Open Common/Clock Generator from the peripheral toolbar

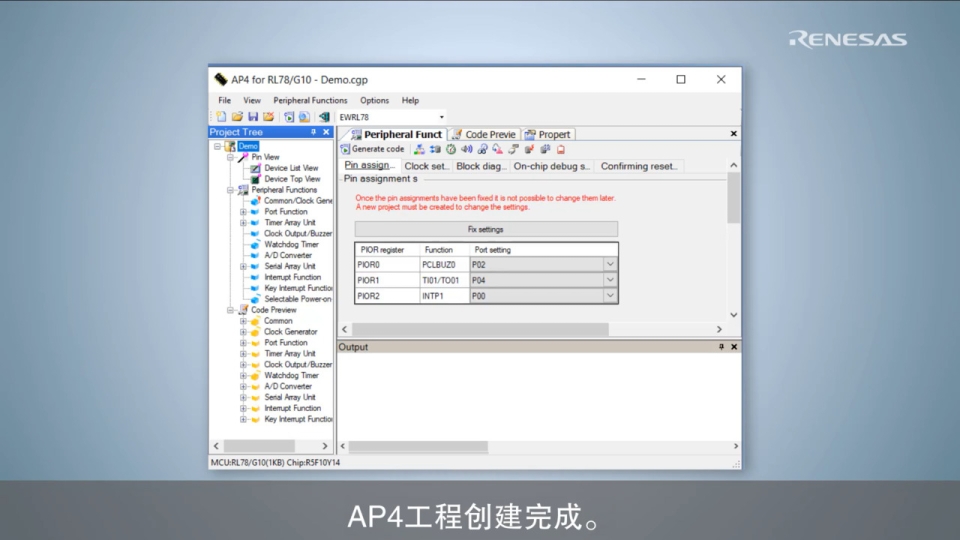coord(419,149)
